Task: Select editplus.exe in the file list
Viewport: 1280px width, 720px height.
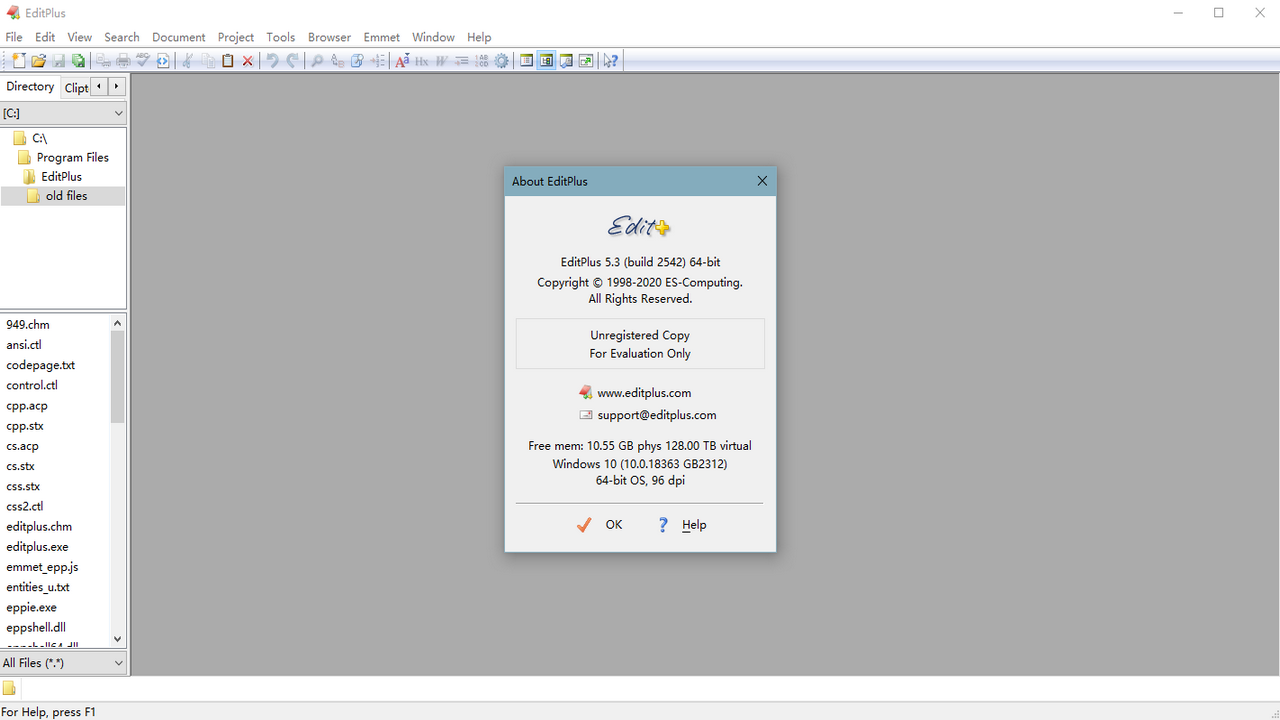Action: (37, 546)
